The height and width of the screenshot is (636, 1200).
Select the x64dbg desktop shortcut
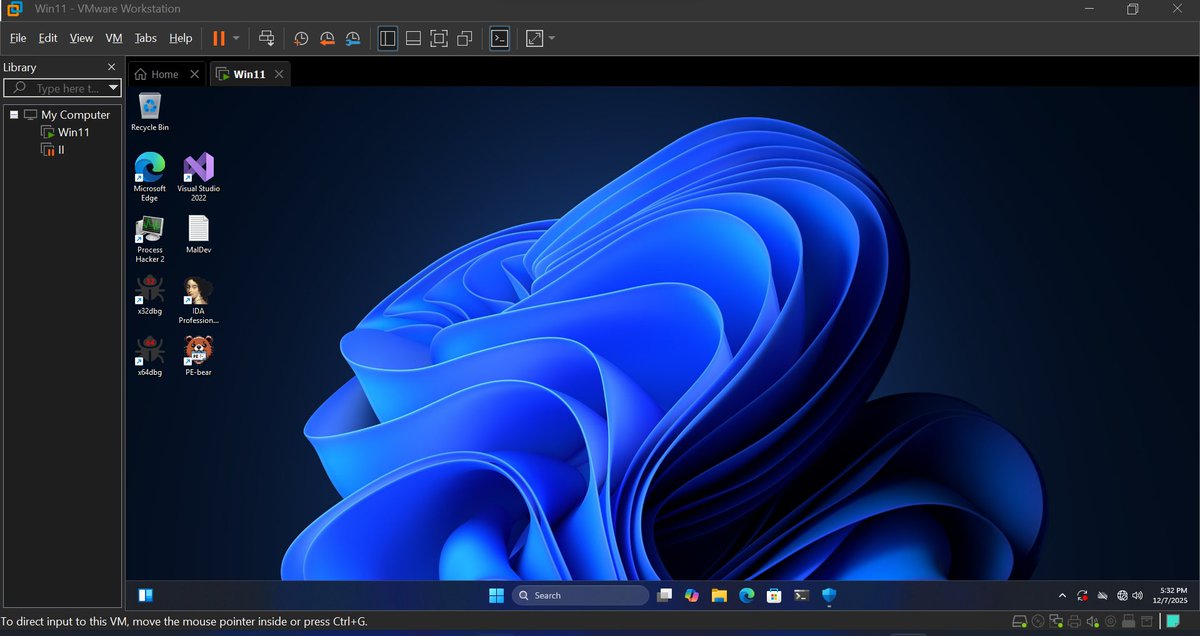pos(149,356)
